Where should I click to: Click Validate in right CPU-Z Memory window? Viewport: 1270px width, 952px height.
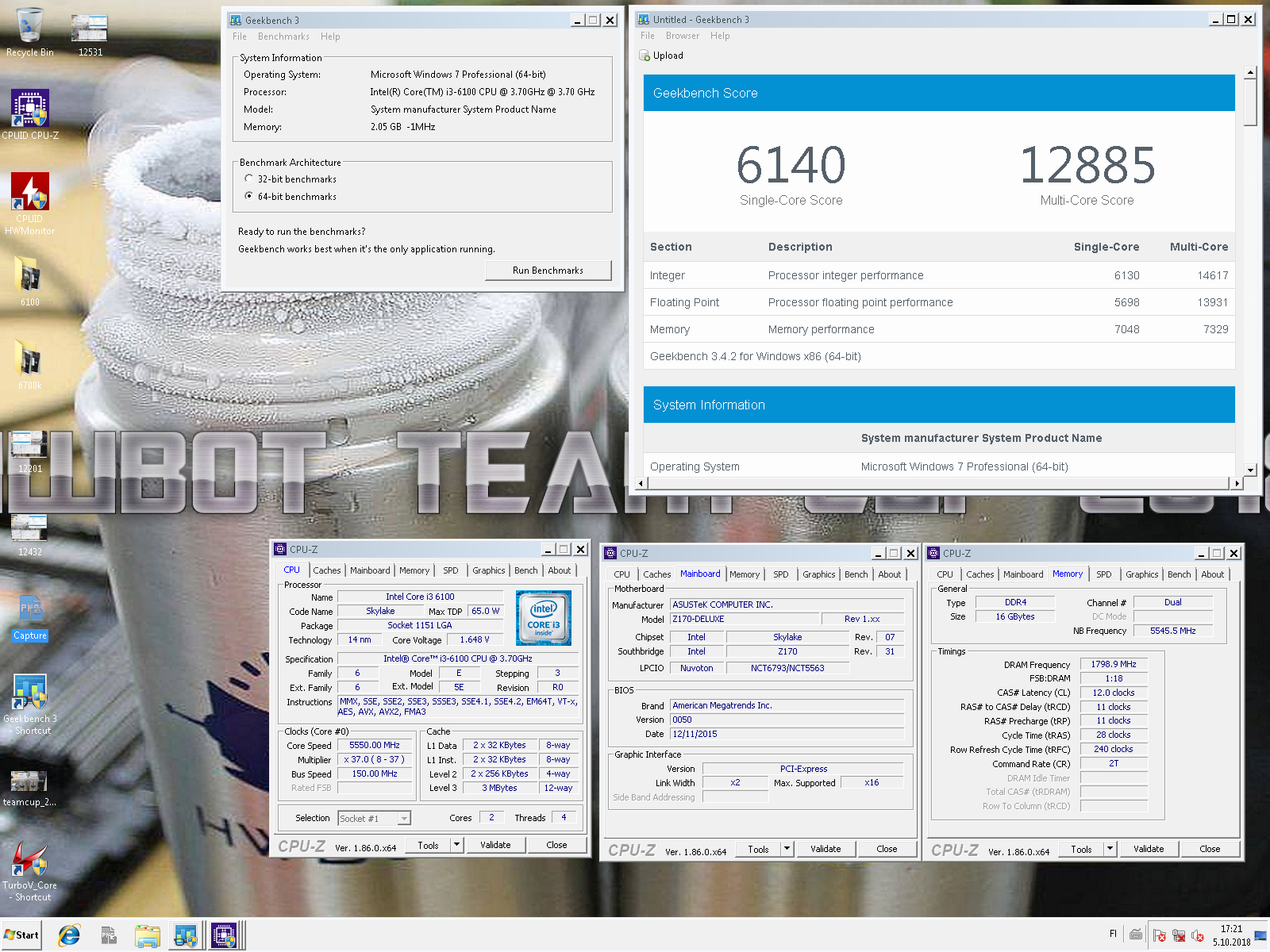[x=1149, y=849]
